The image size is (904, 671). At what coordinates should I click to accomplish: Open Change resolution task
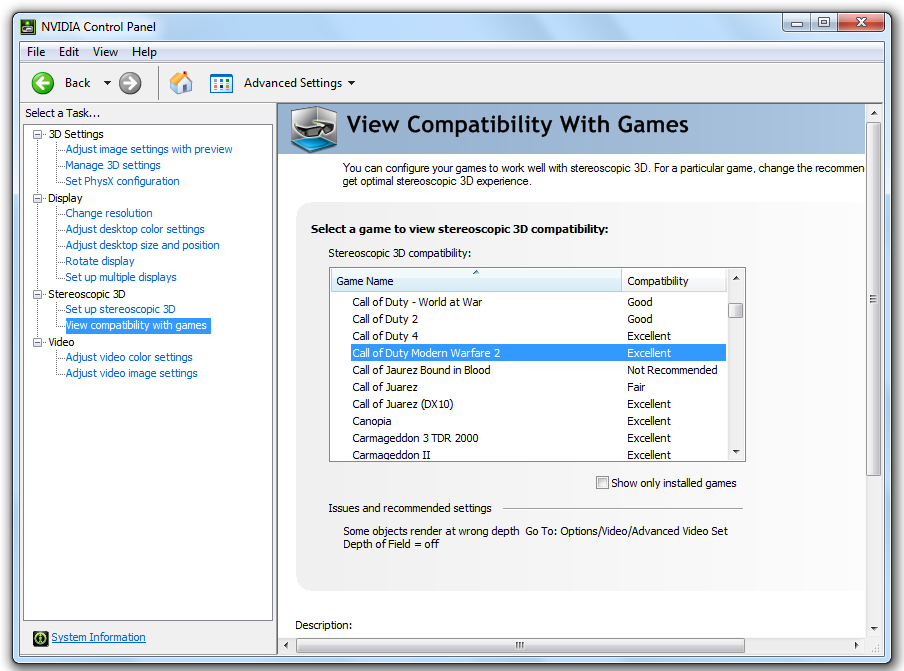click(109, 213)
